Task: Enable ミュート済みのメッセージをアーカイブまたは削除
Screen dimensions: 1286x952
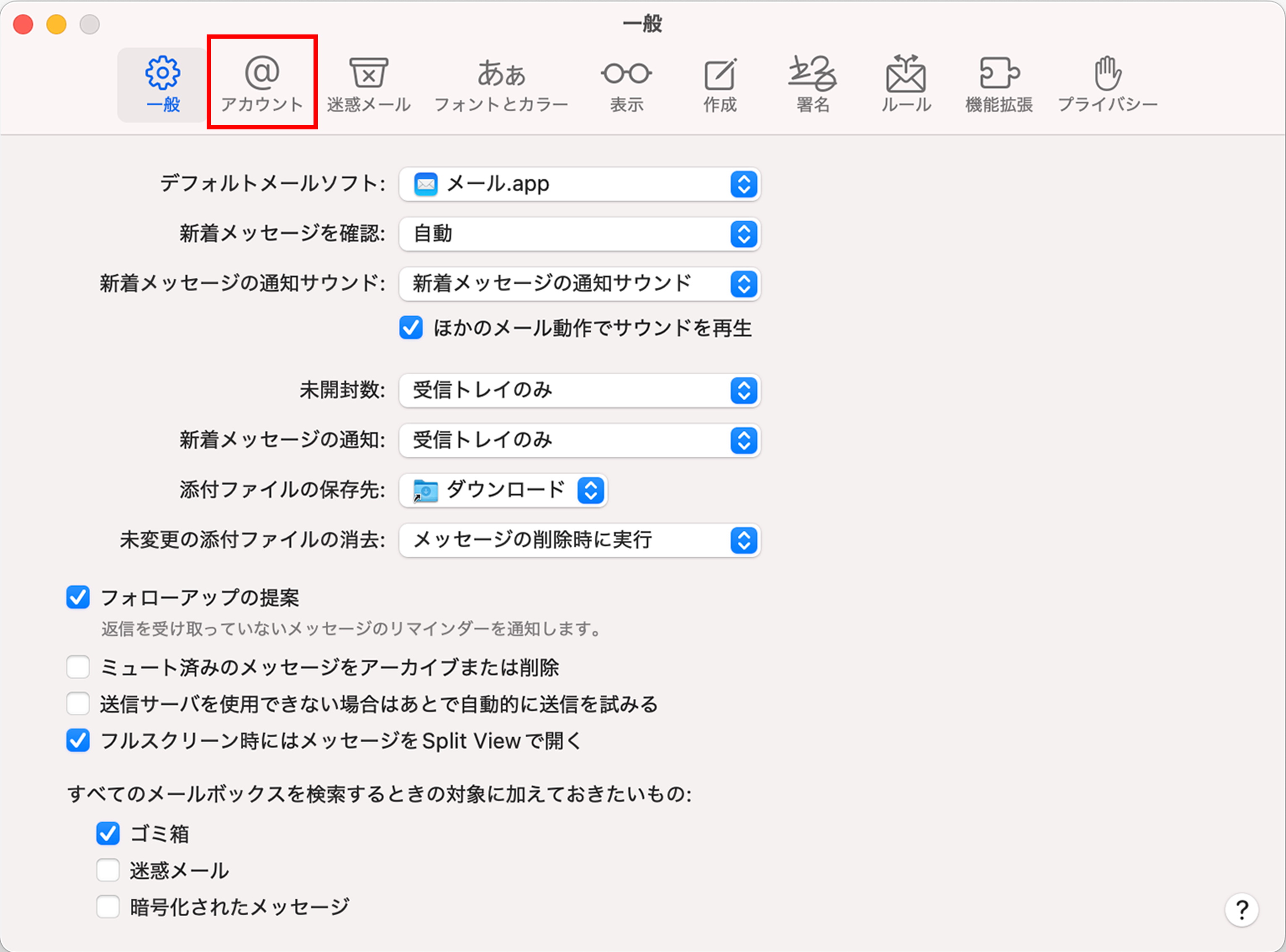Action: point(79,667)
